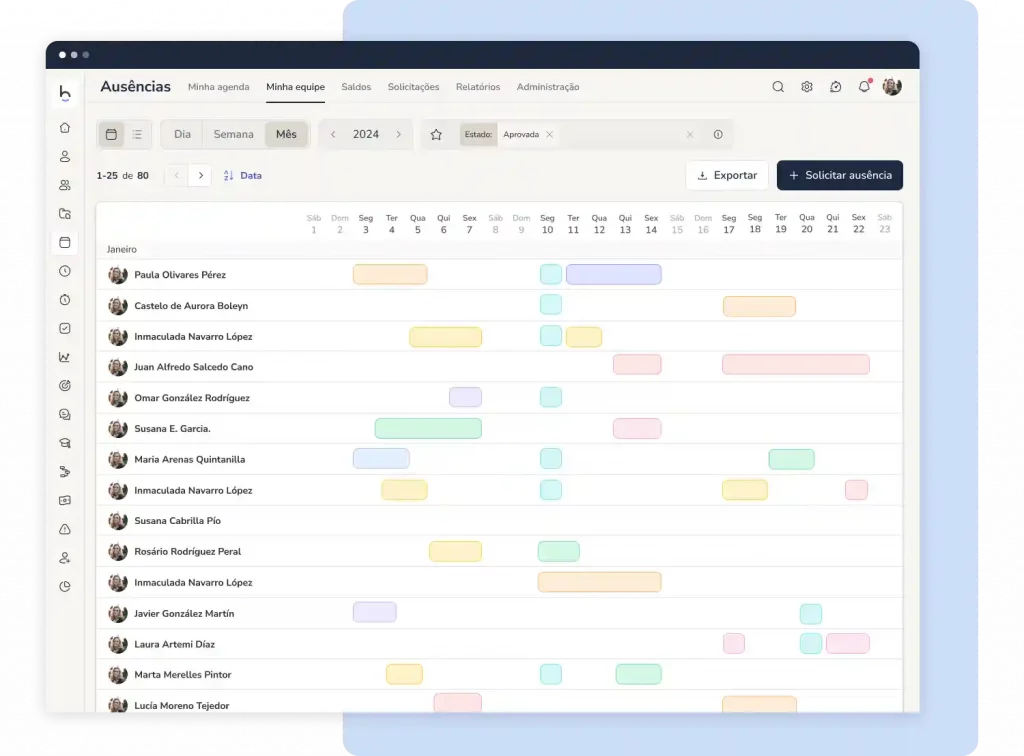Open the user profile avatar in header

click(x=892, y=87)
